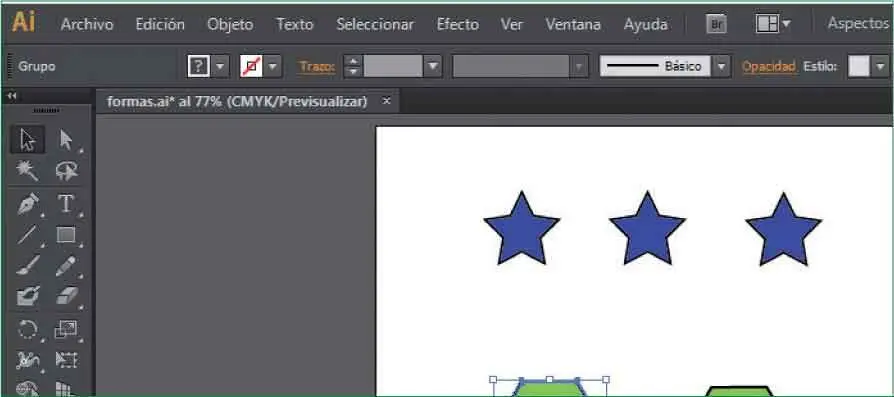This screenshot has height=397, width=894.
Task: Select the Paintbrush tool
Action: click(x=27, y=266)
